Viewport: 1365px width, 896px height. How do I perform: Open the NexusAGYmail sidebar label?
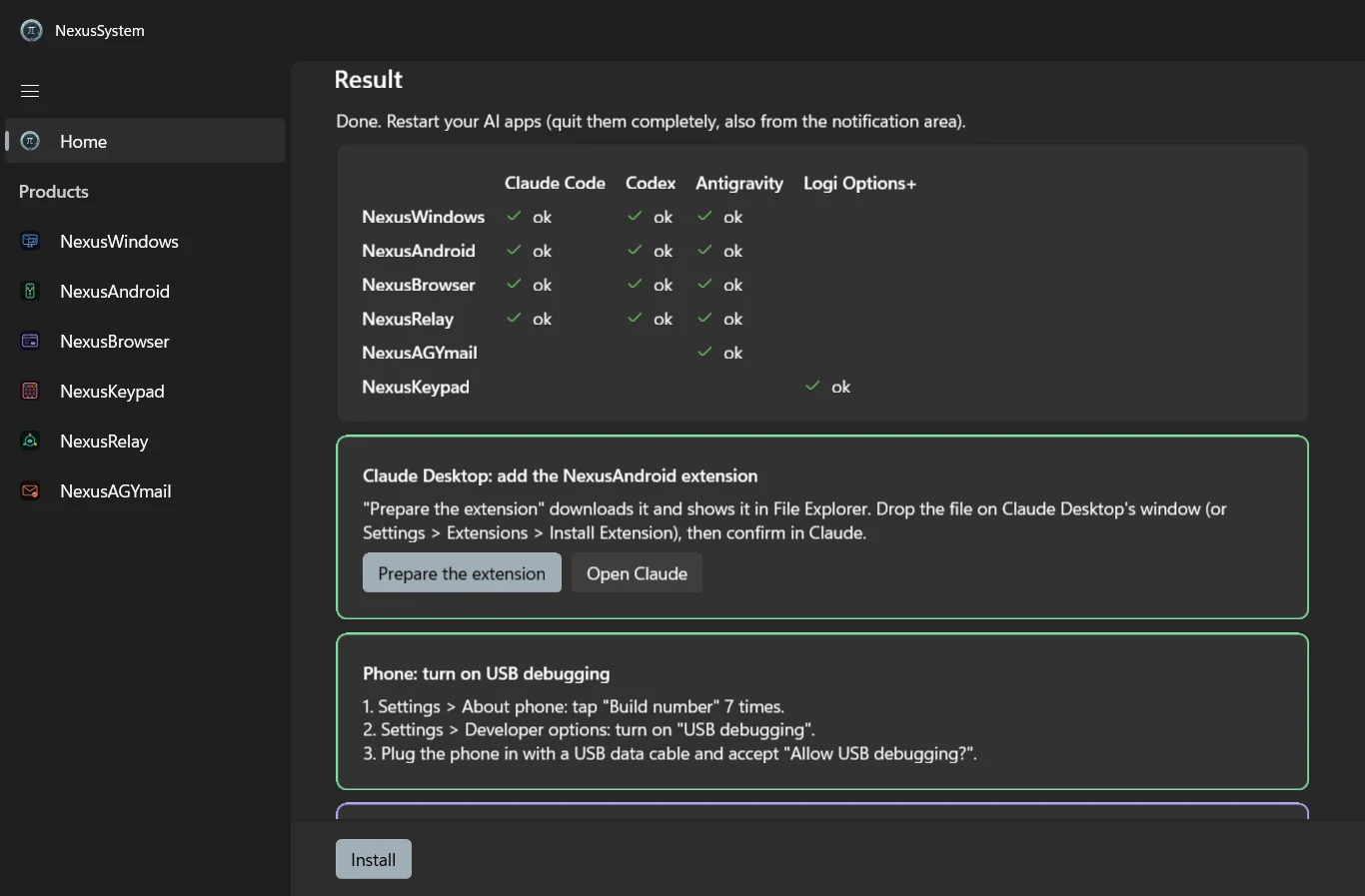116,491
